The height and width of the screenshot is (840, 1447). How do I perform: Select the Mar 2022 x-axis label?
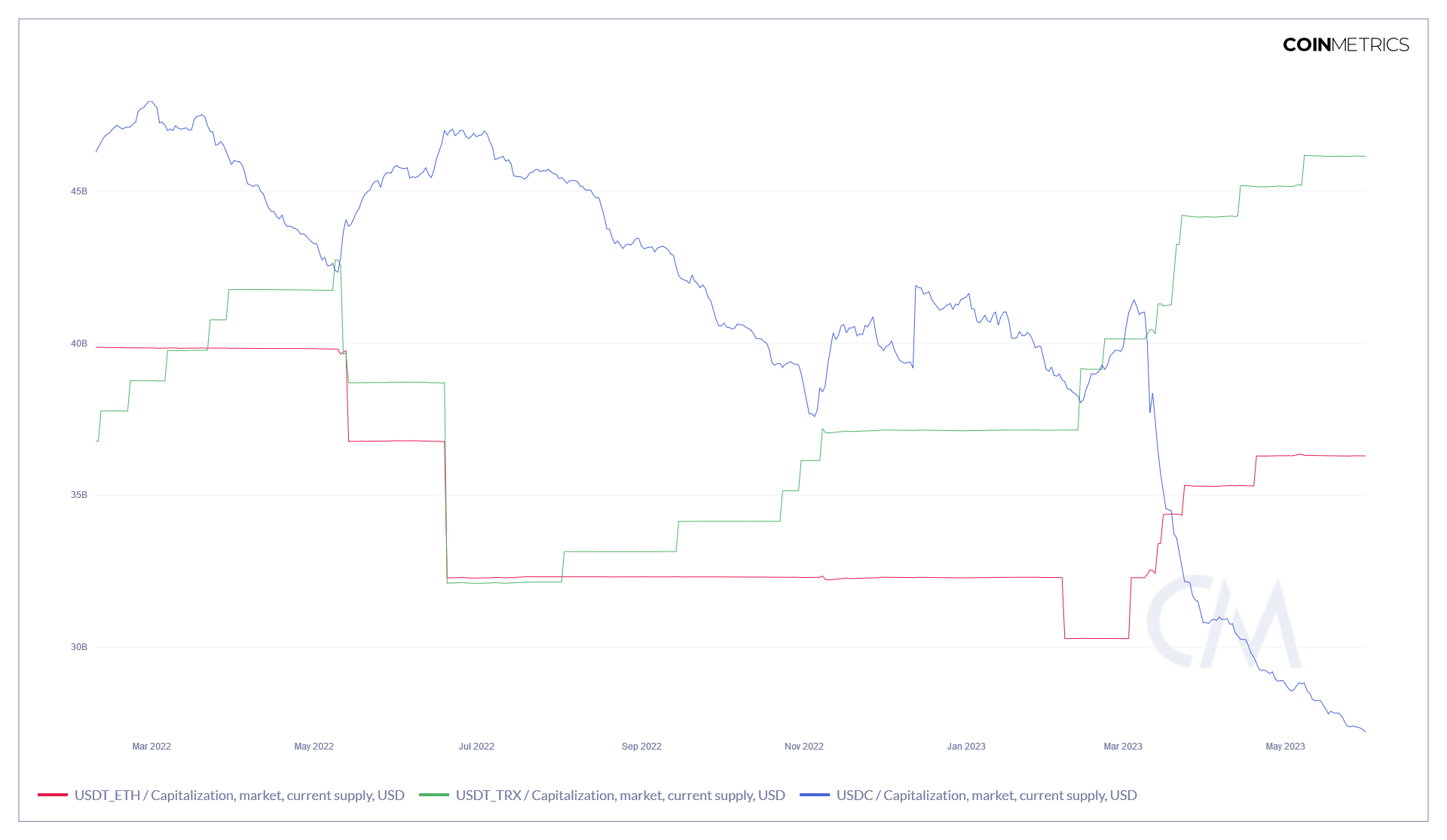(151, 747)
